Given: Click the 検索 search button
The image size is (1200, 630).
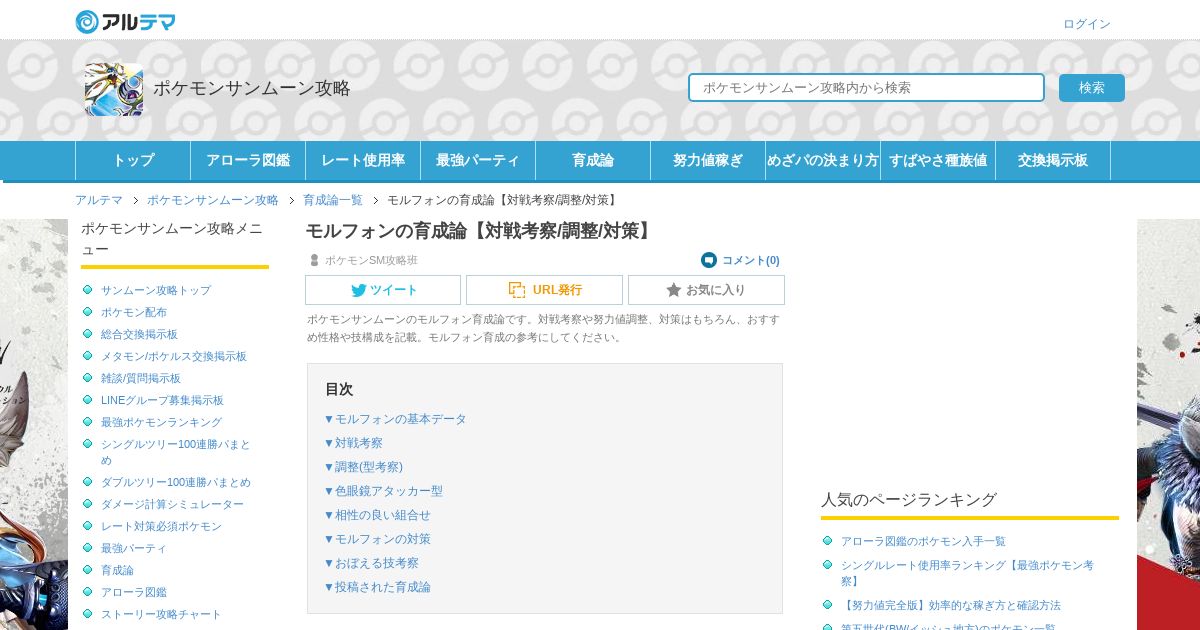Looking at the screenshot, I should (x=1092, y=88).
